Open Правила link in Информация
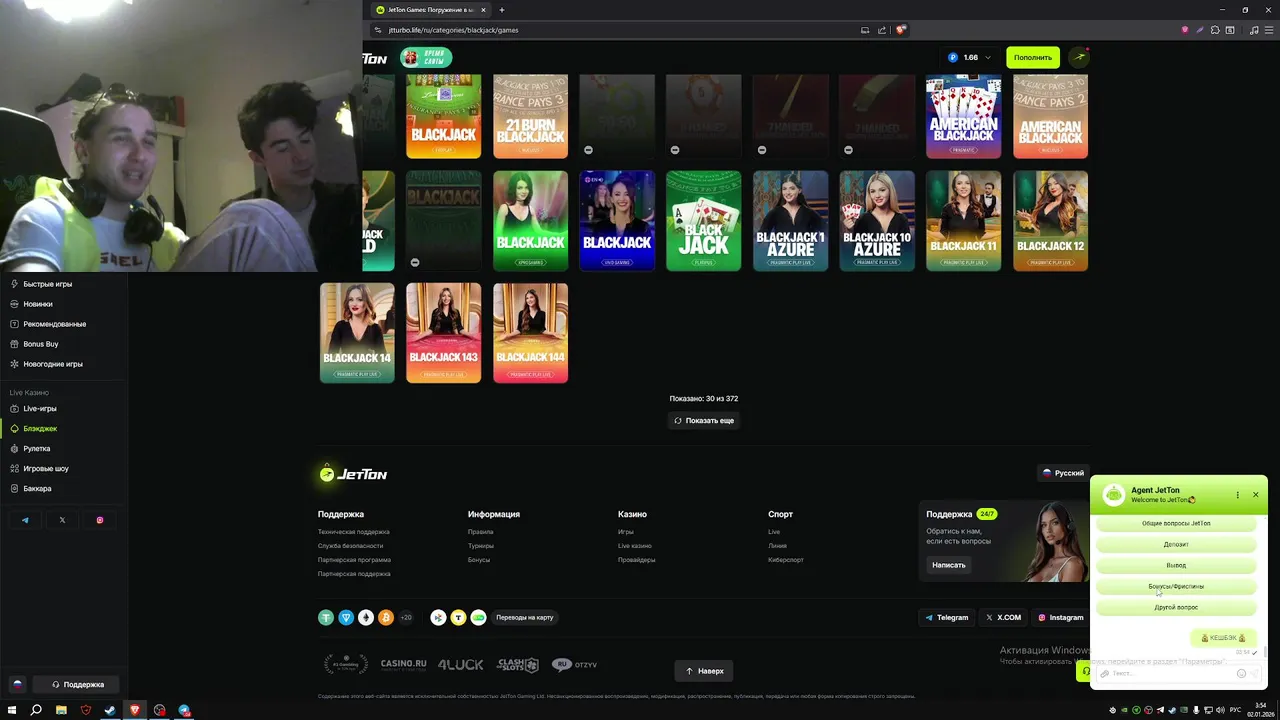 tap(480, 532)
